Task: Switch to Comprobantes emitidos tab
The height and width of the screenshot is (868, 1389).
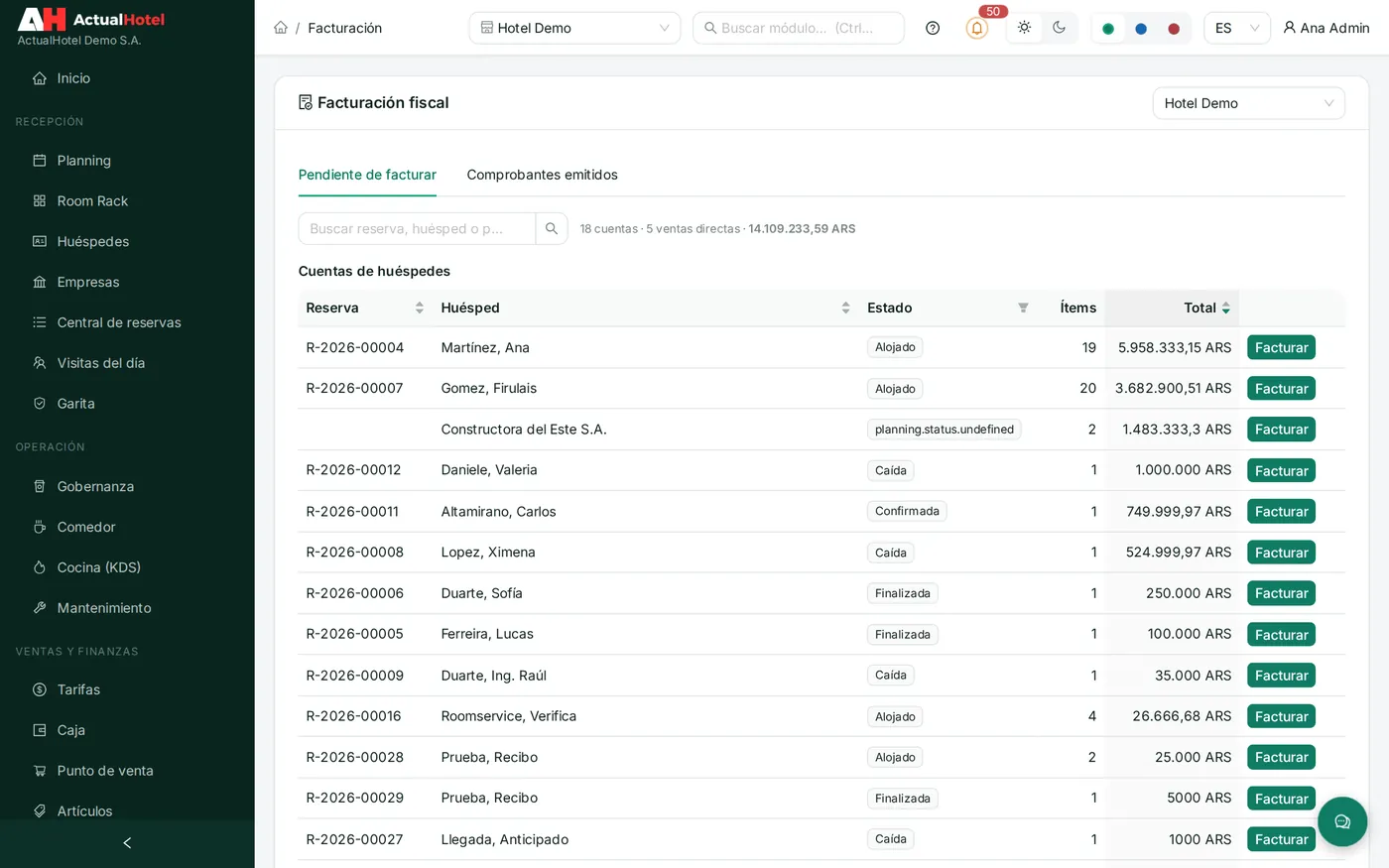Action: point(542,175)
